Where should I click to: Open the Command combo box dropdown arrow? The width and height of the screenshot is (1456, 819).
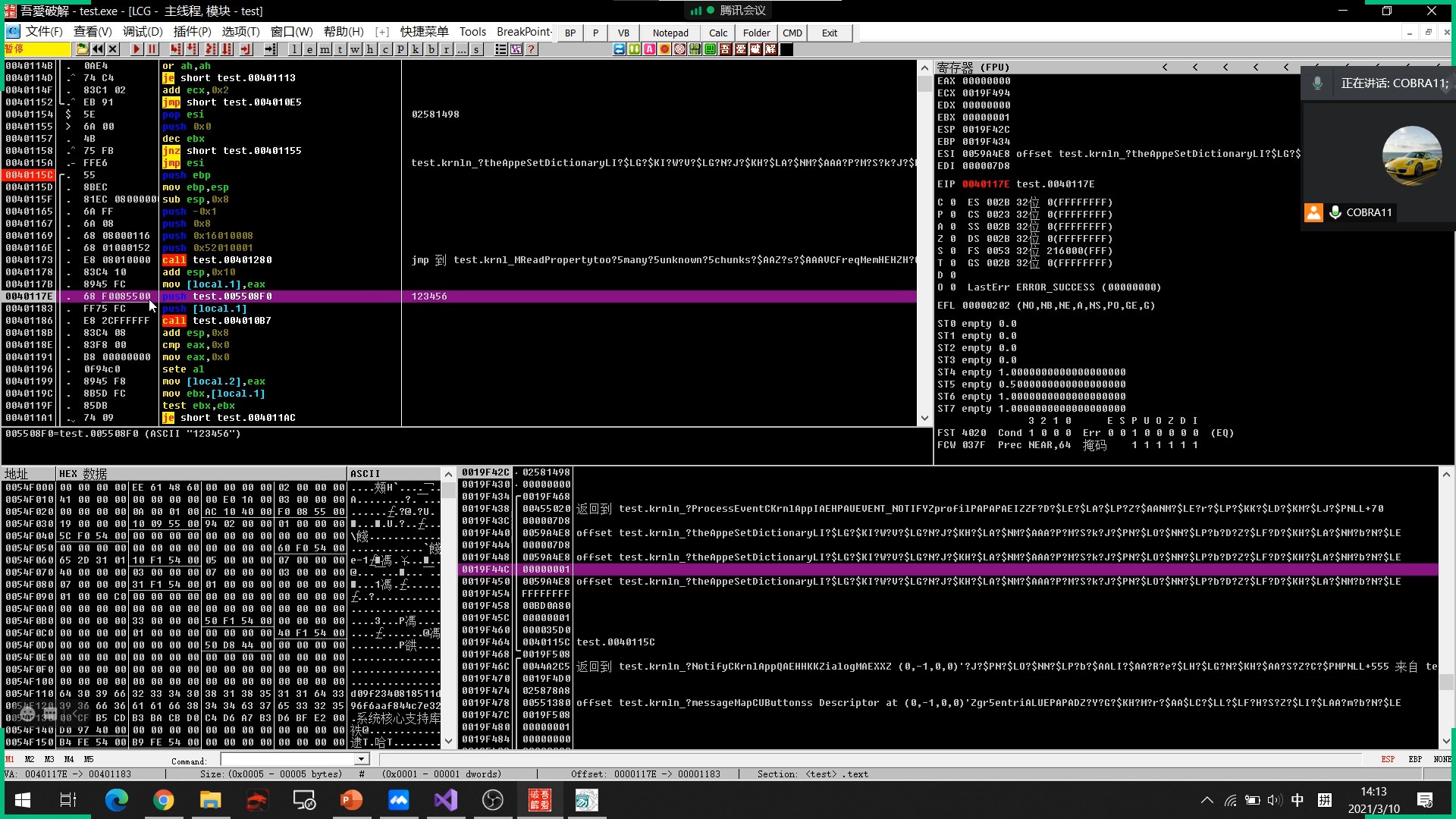tap(362, 759)
